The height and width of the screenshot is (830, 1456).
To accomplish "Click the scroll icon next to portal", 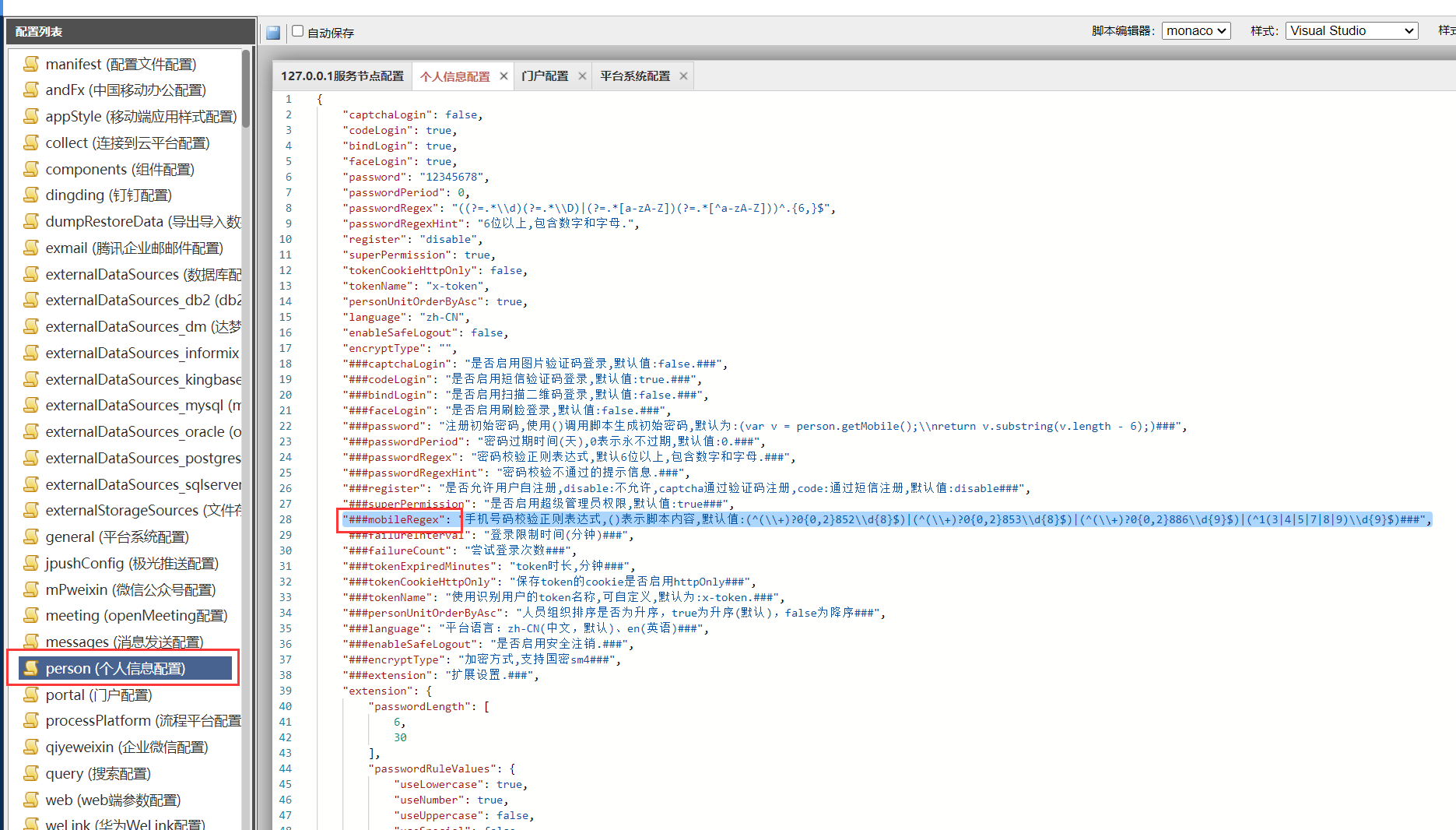I will (31, 695).
